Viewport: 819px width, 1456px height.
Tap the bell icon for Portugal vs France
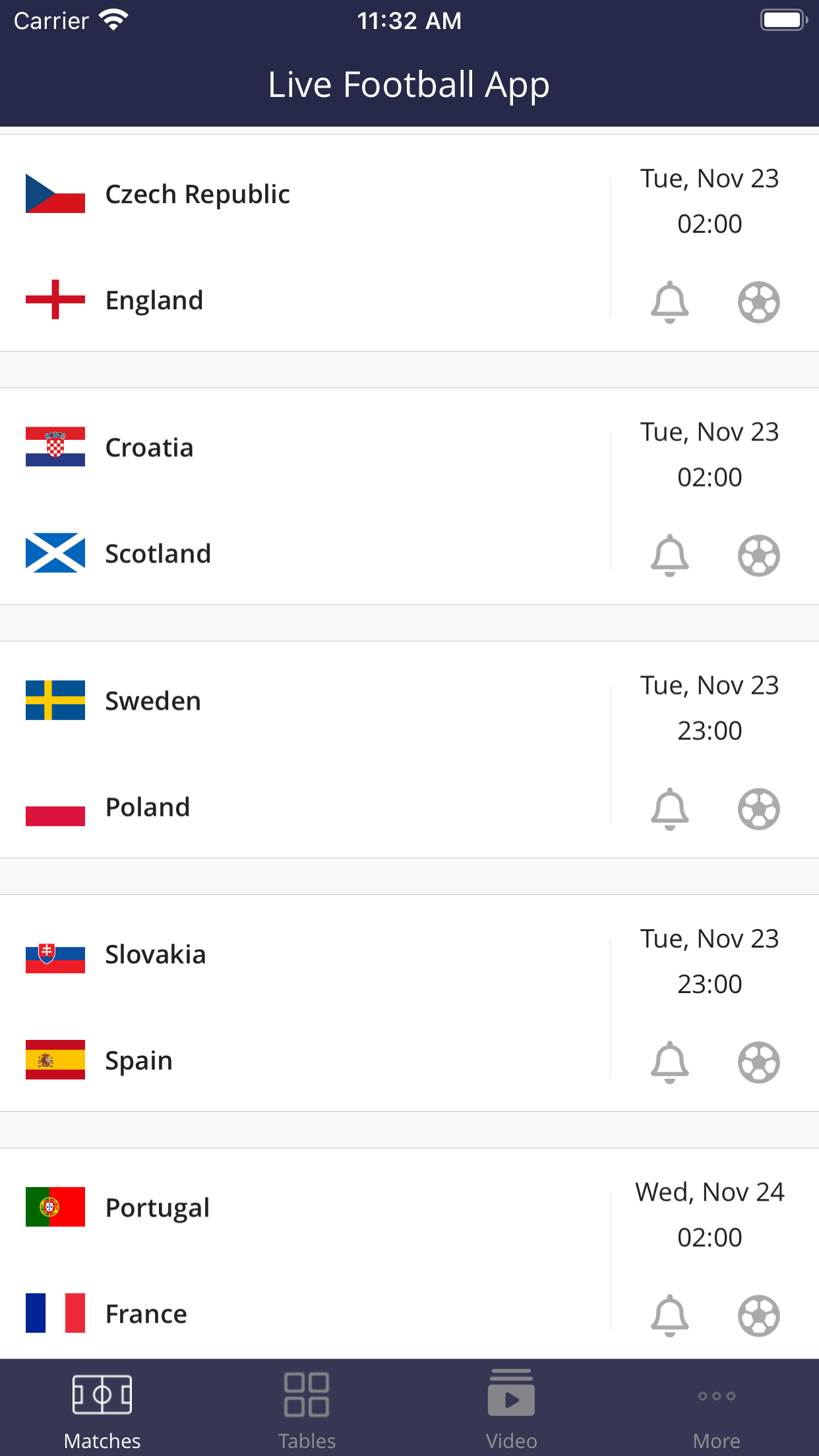[669, 1315]
